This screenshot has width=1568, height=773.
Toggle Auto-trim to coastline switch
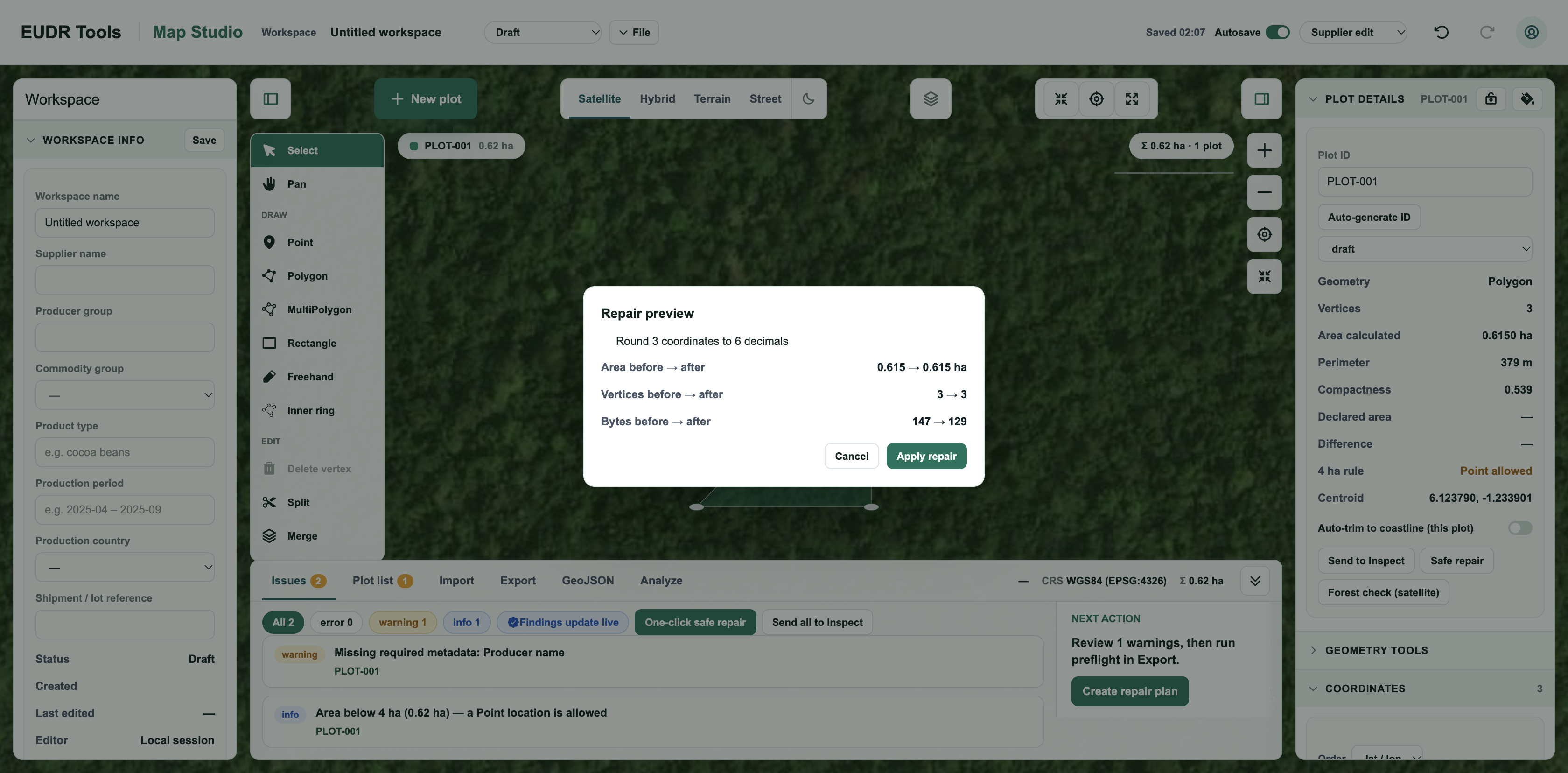pos(1519,528)
